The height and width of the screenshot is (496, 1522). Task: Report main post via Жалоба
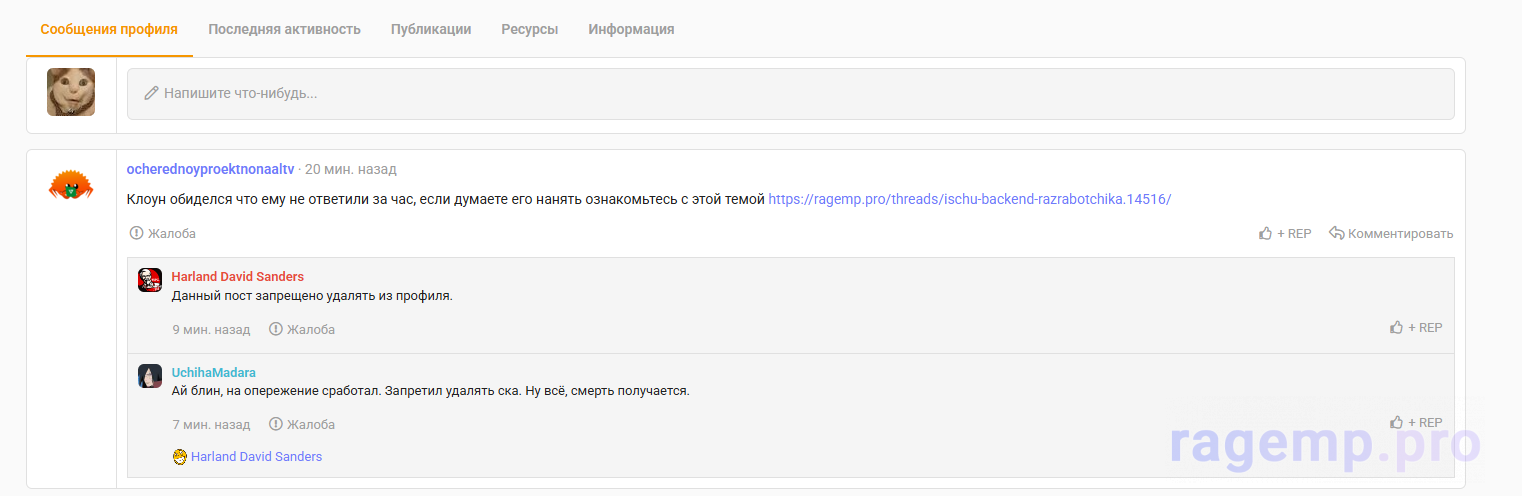163,233
